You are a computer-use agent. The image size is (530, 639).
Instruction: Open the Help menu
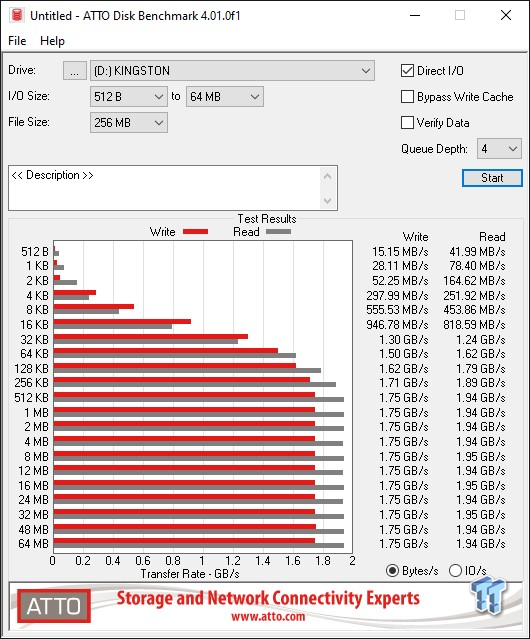pyautogui.click(x=52, y=41)
